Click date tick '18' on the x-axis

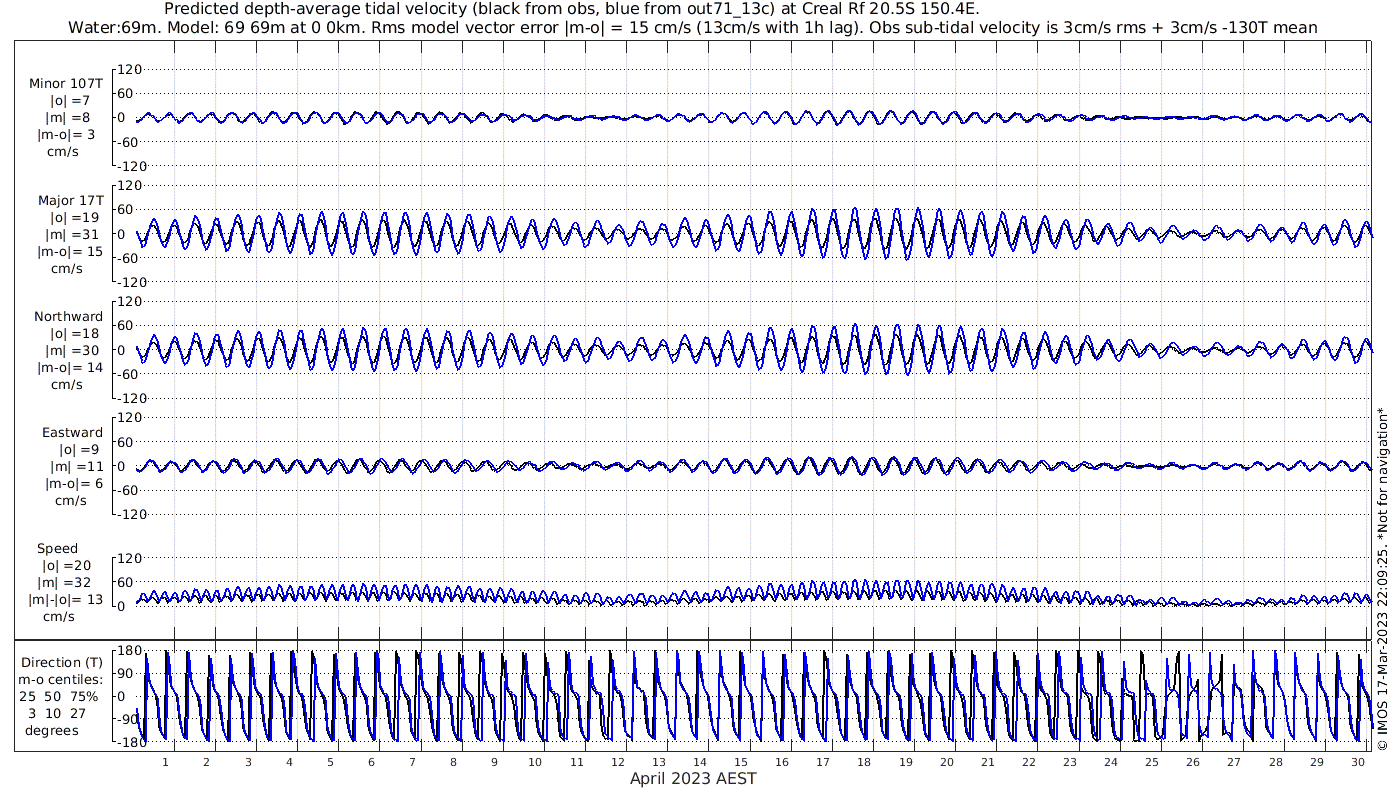tap(864, 762)
